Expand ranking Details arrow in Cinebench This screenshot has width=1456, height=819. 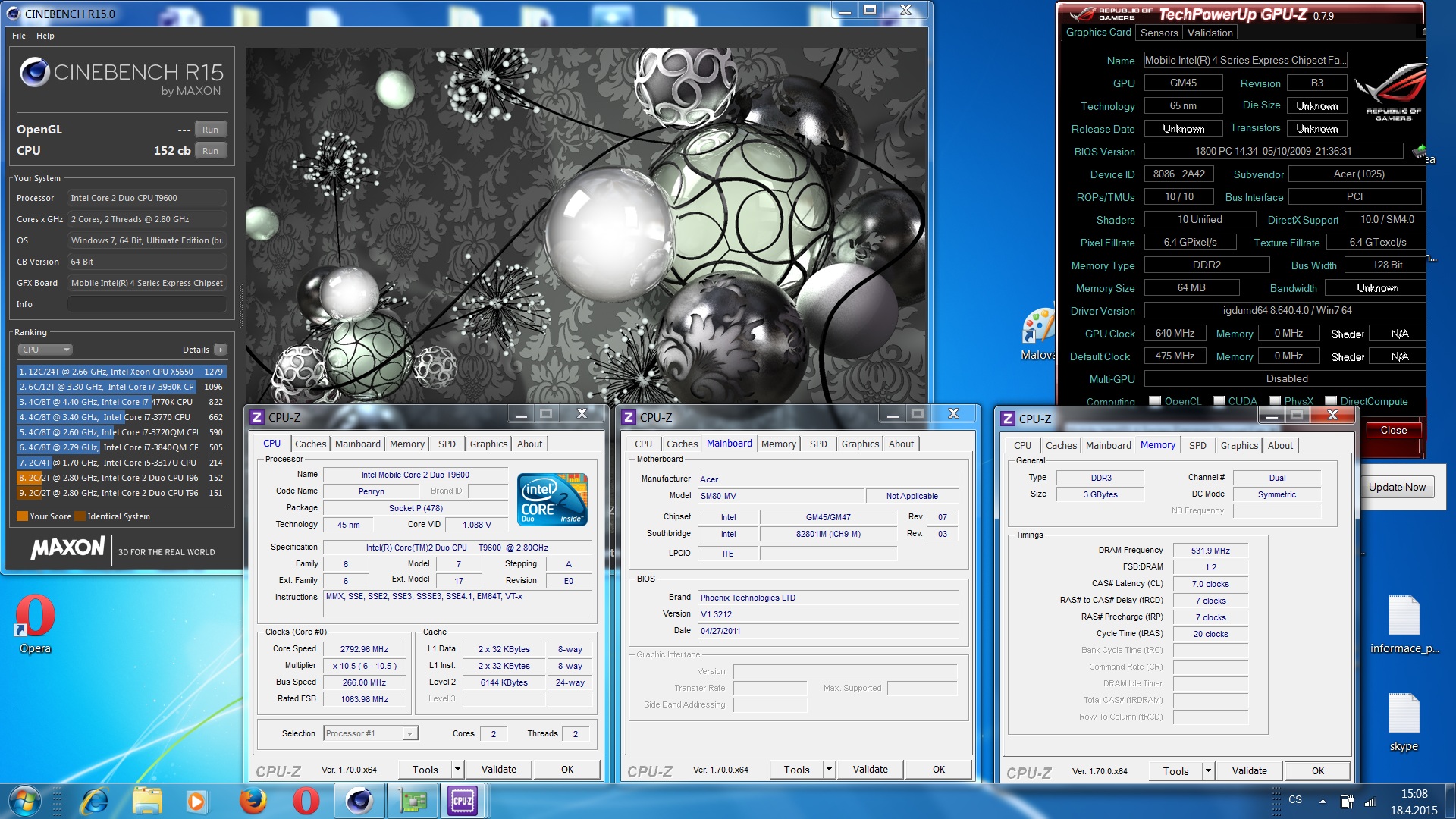[220, 350]
